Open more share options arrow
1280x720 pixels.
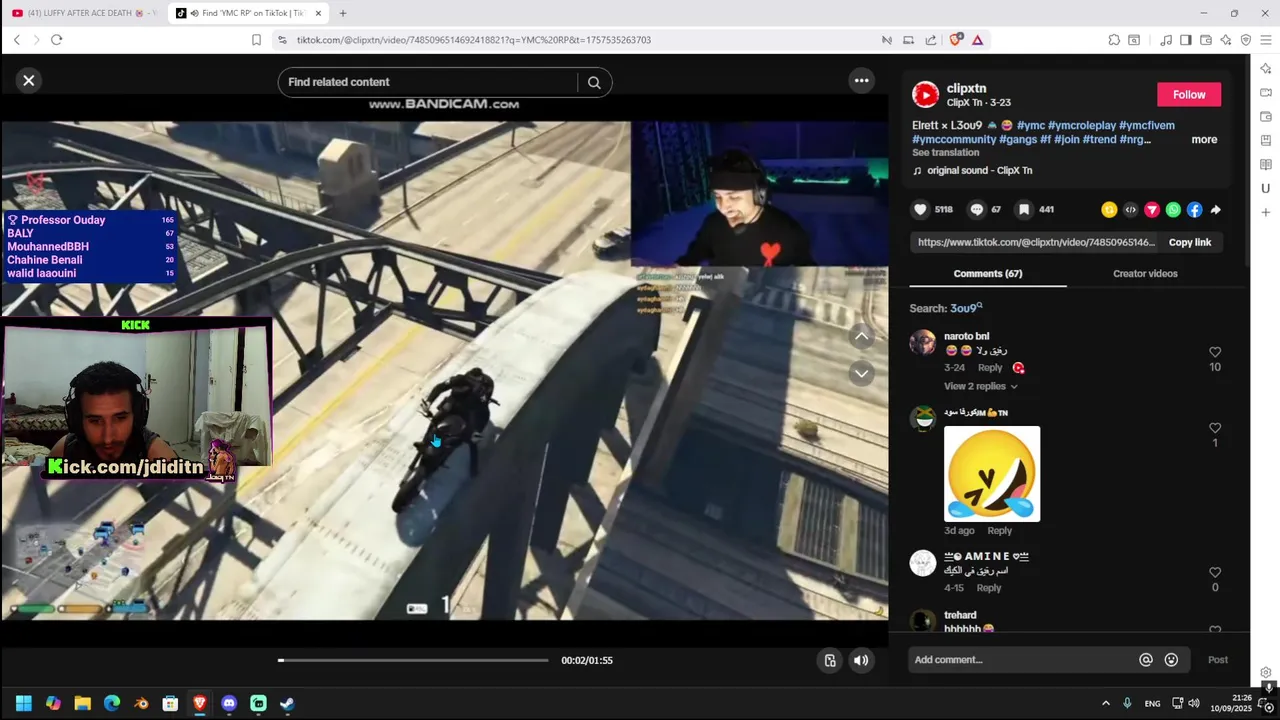[1215, 210]
